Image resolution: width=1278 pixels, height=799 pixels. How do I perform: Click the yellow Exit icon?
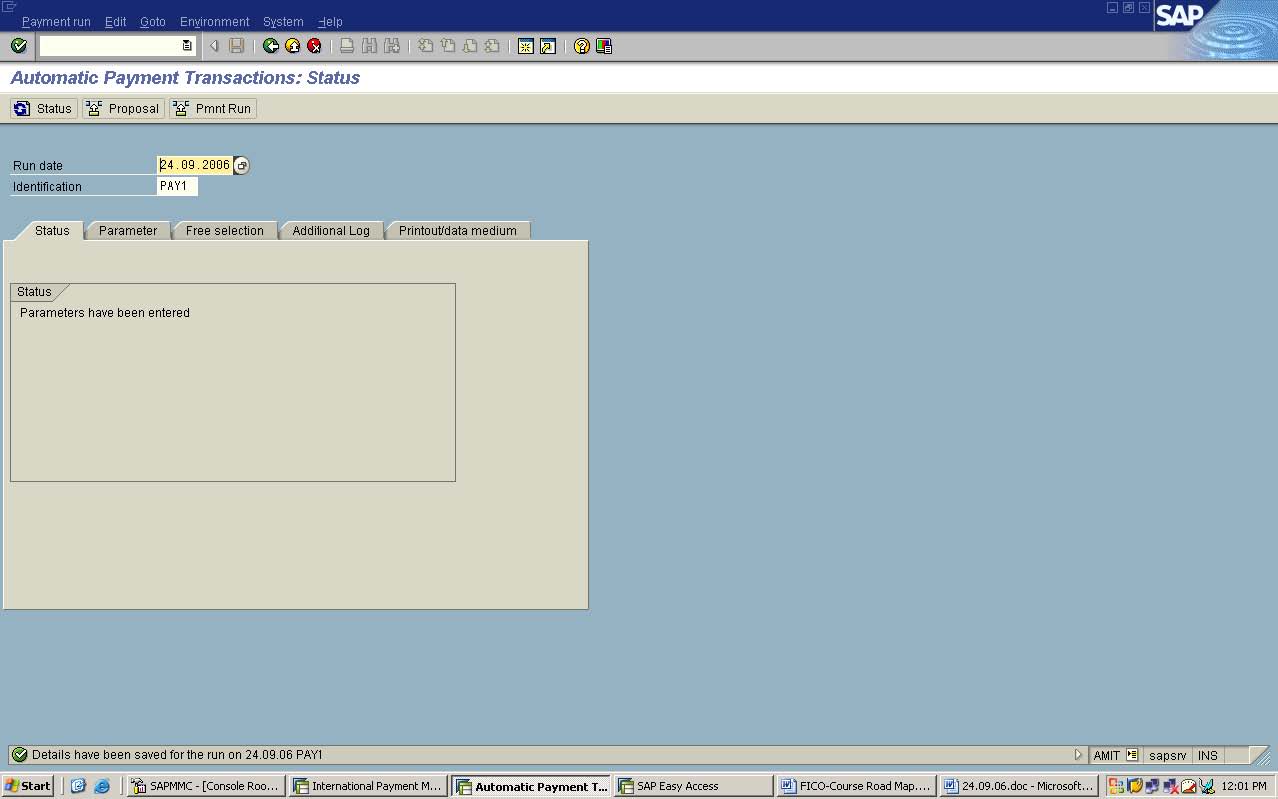click(x=292, y=46)
